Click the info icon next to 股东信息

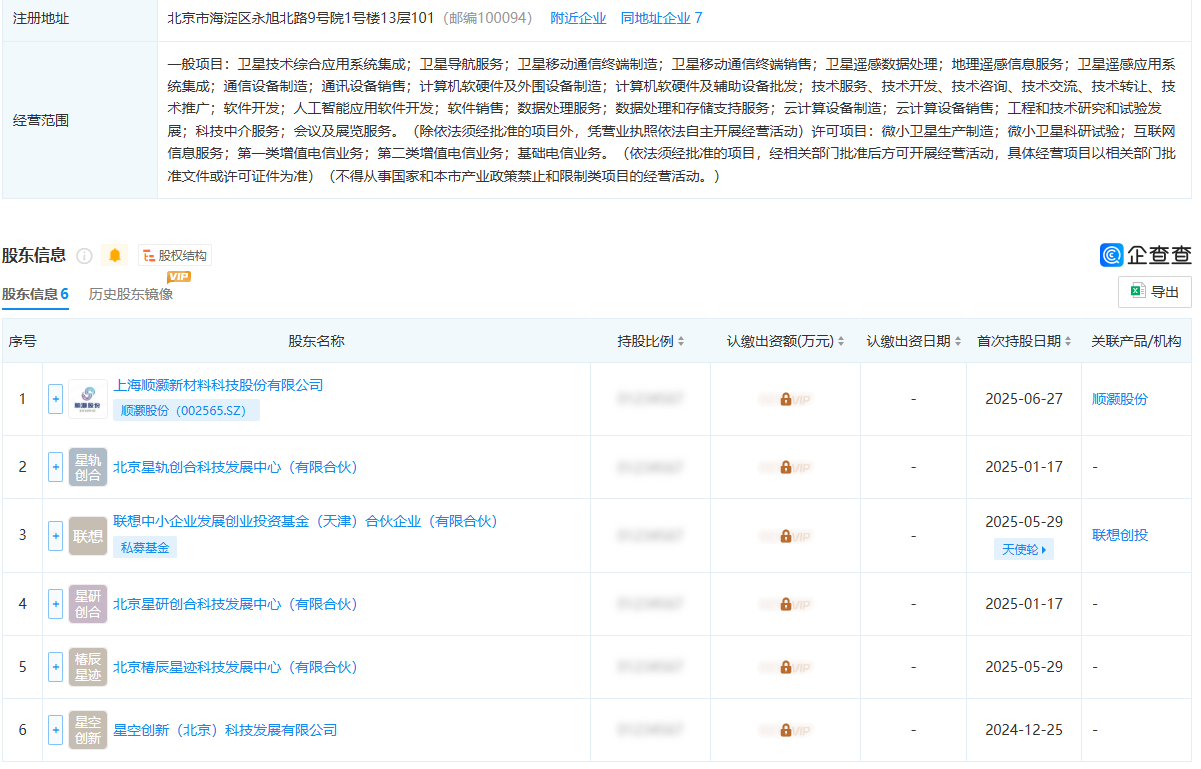pos(85,256)
